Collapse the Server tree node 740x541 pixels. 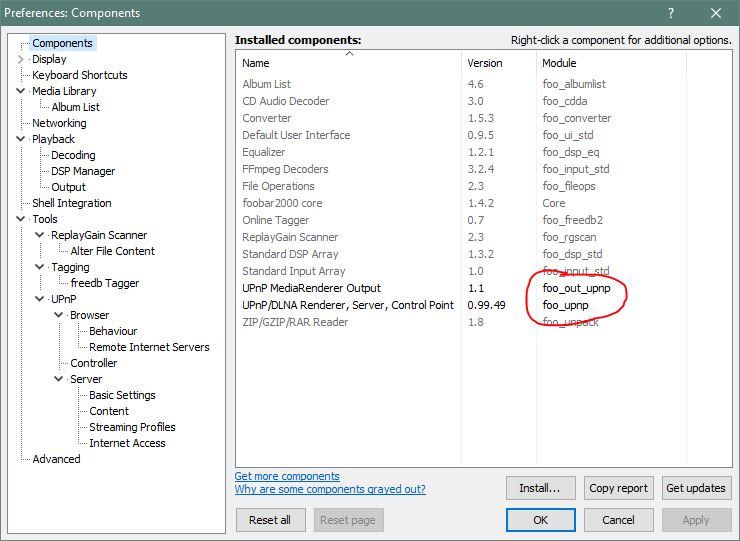click(x=59, y=379)
